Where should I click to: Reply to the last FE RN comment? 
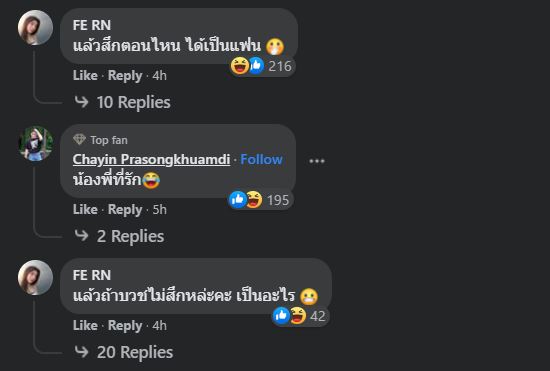[x=125, y=326]
